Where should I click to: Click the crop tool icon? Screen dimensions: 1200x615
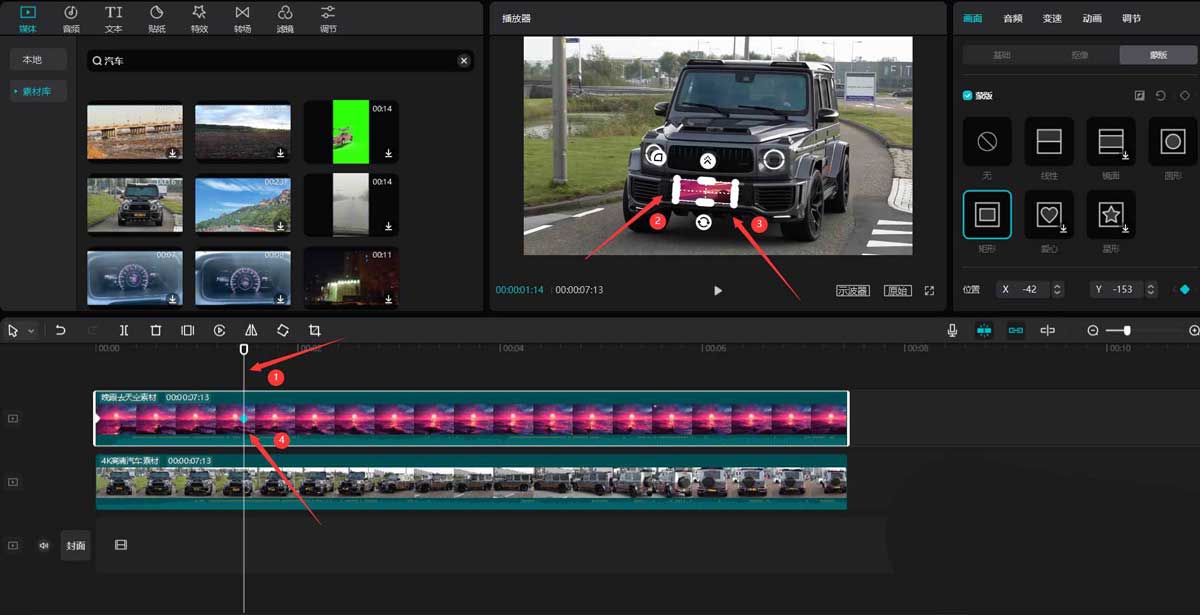click(x=315, y=330)
